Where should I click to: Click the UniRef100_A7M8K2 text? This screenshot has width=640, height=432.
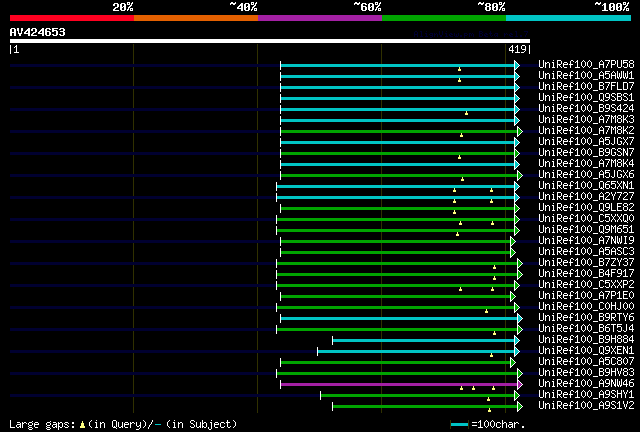pos(586,131)
